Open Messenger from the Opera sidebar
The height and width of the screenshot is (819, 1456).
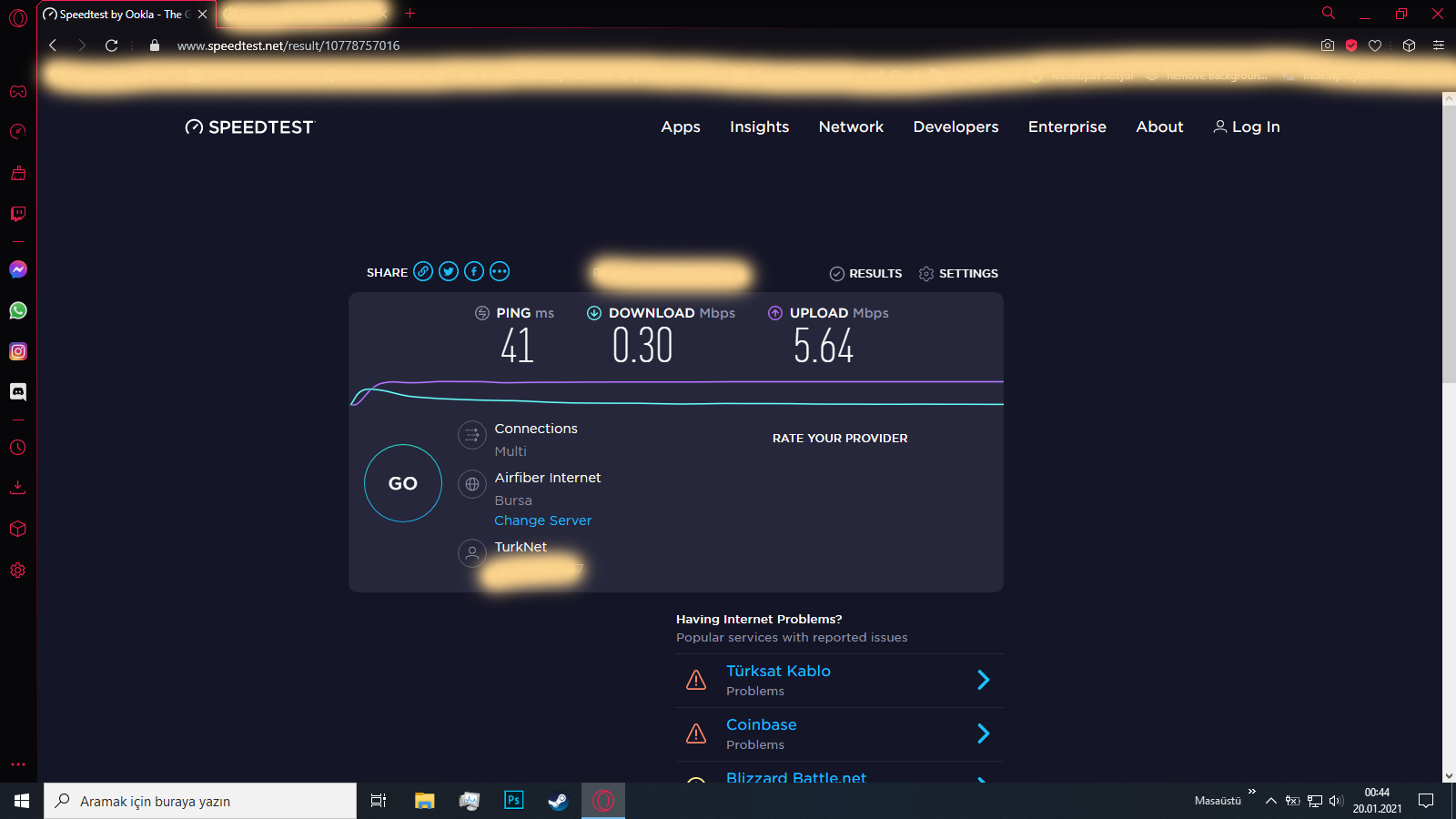click(x=18, y=269)
